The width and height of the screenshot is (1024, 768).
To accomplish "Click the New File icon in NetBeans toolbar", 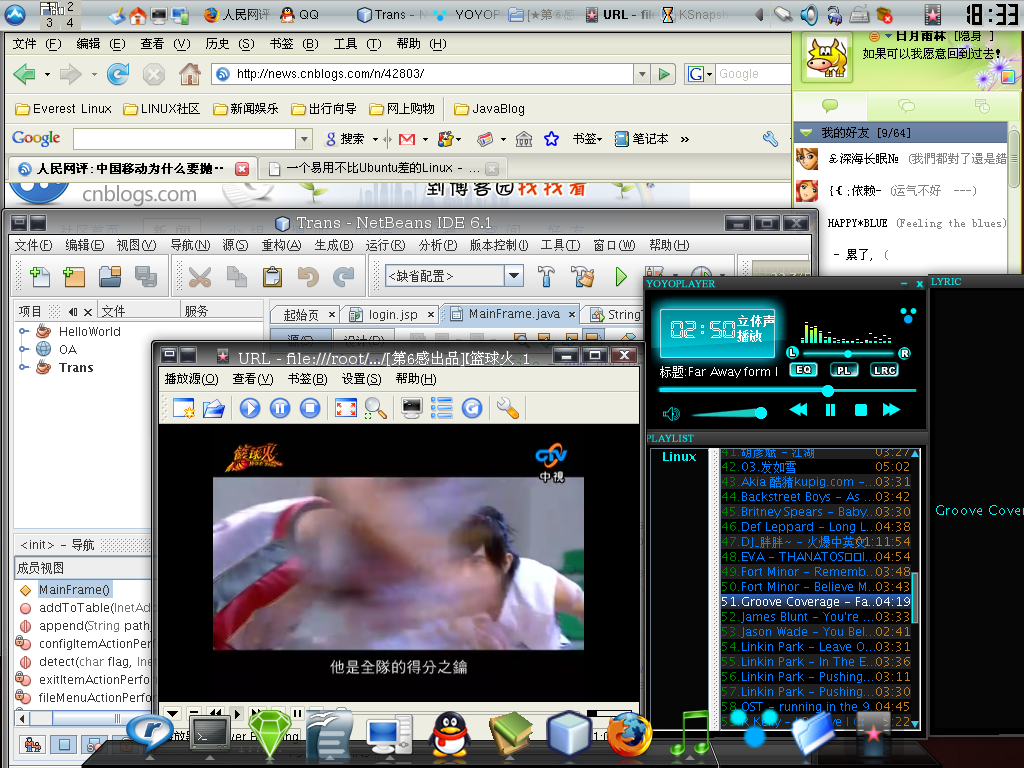I will [40, 277].
